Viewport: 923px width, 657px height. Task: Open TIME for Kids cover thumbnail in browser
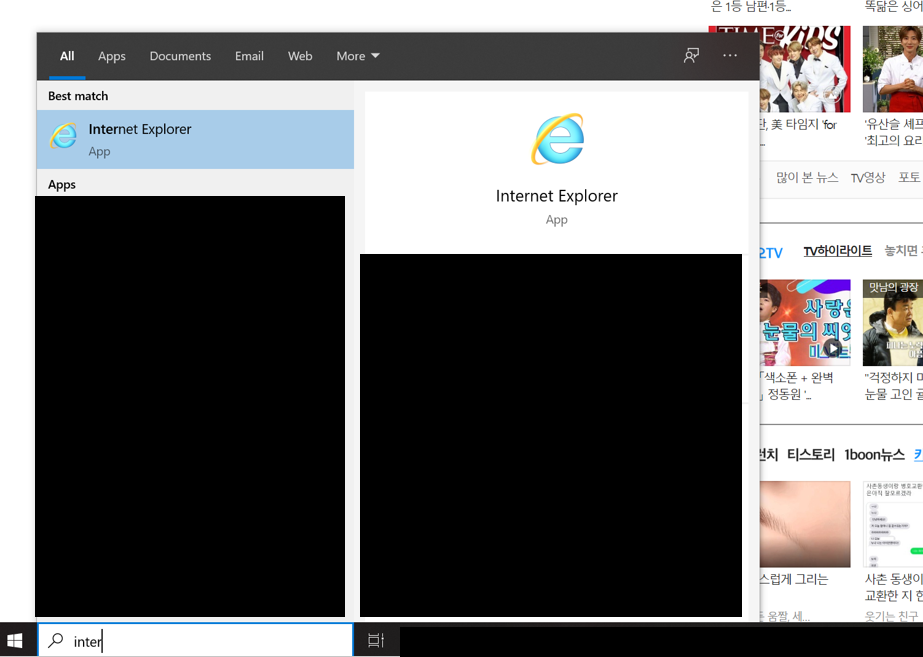click(x=805, y=69)
